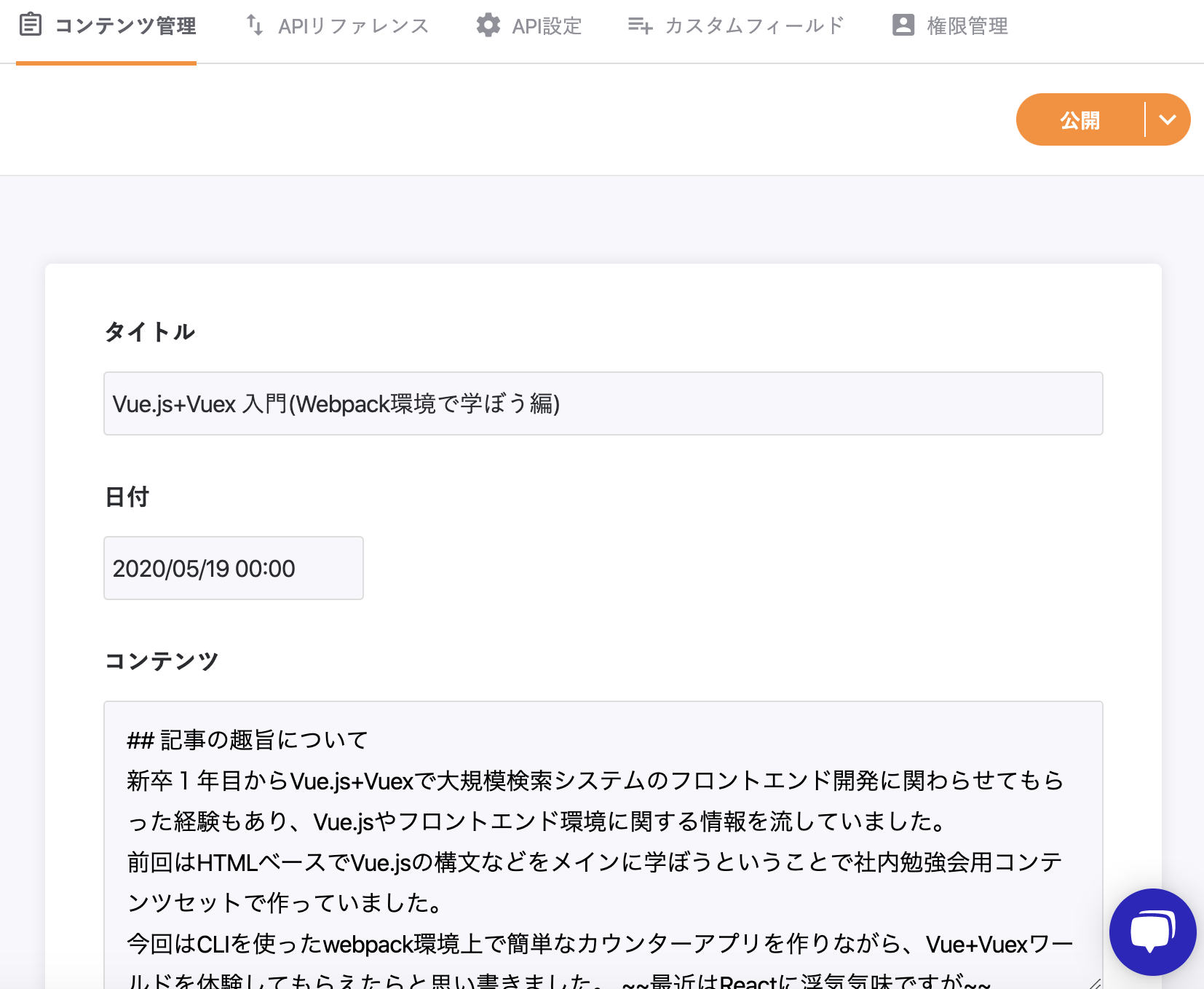Click the 日付 field label
The width and height of the screenshot is (1204, 989).
pos(127,497)
